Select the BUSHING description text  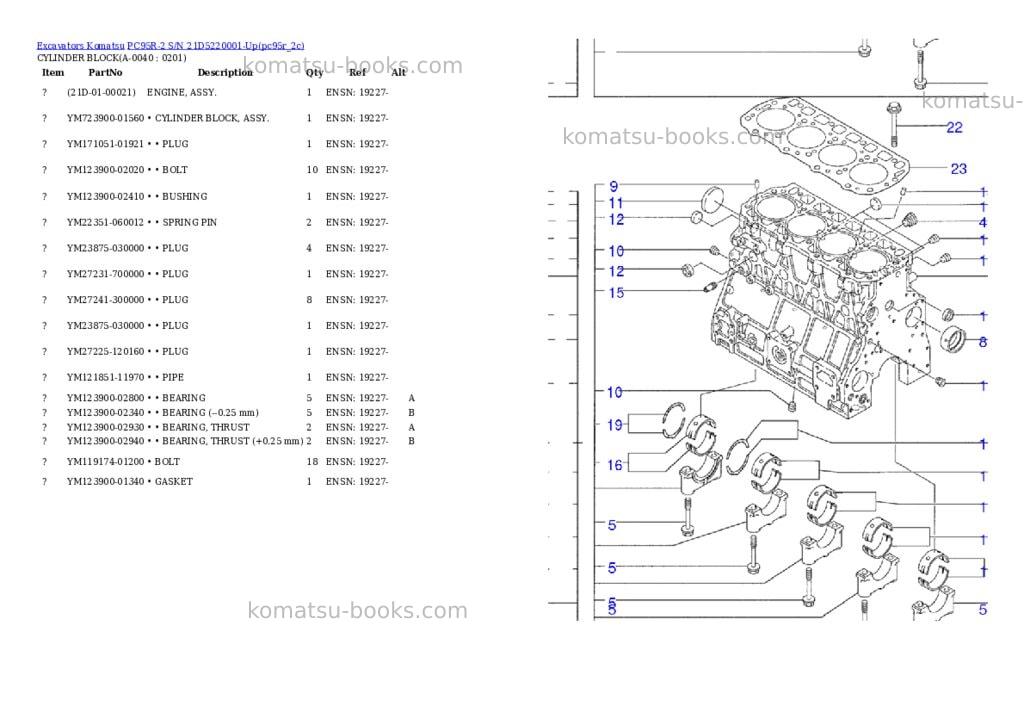[185, 197]
